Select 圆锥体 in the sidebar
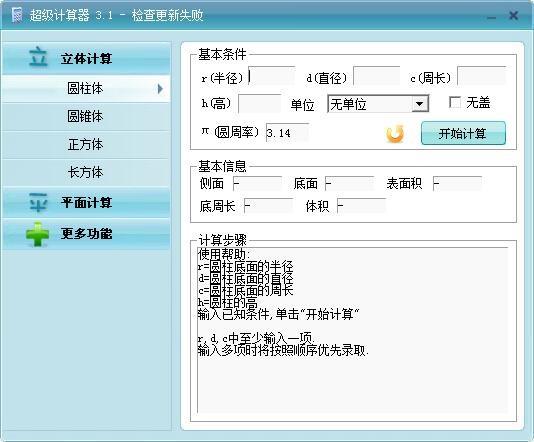 pos(86,116)
